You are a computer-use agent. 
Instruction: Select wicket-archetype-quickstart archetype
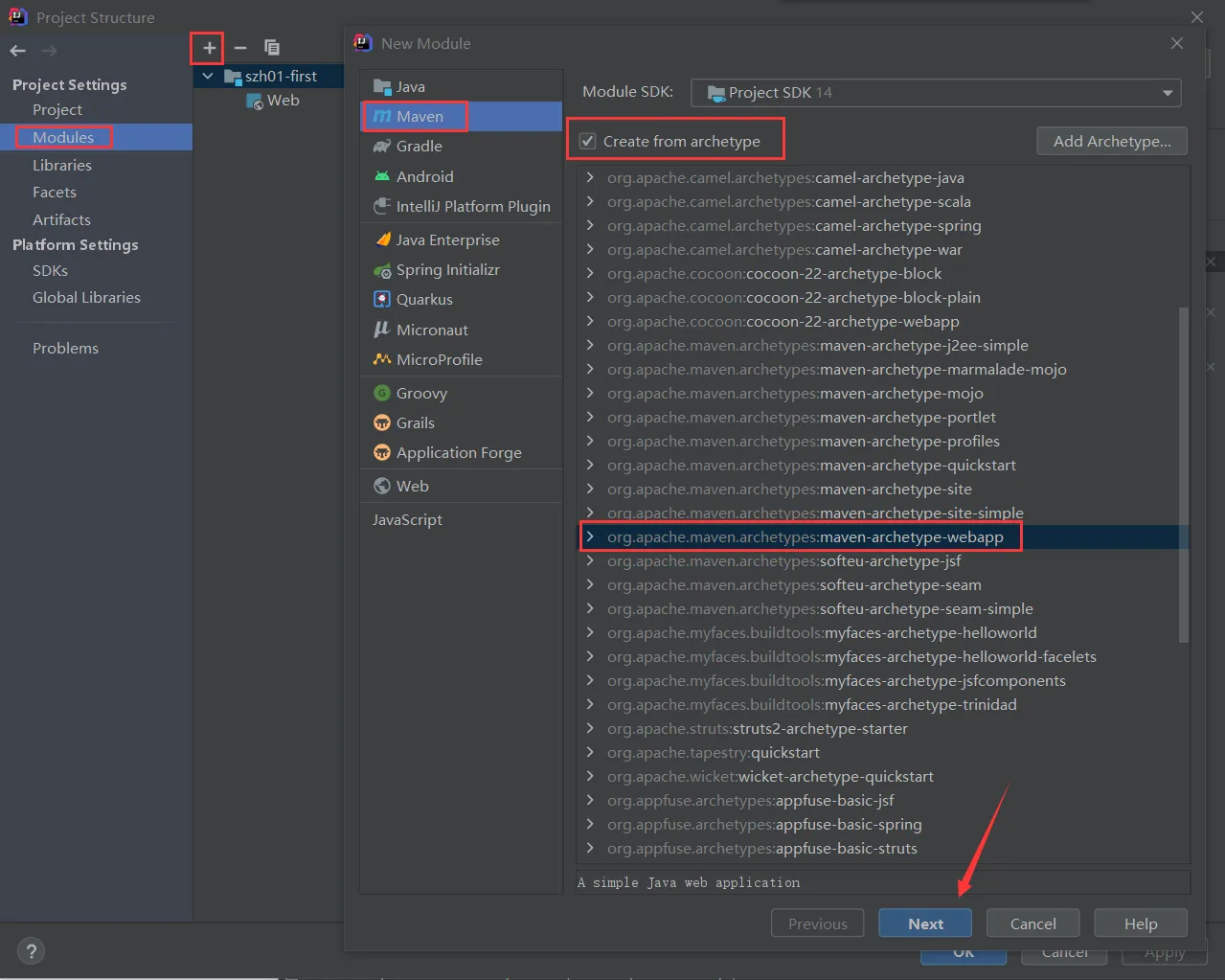770,776
